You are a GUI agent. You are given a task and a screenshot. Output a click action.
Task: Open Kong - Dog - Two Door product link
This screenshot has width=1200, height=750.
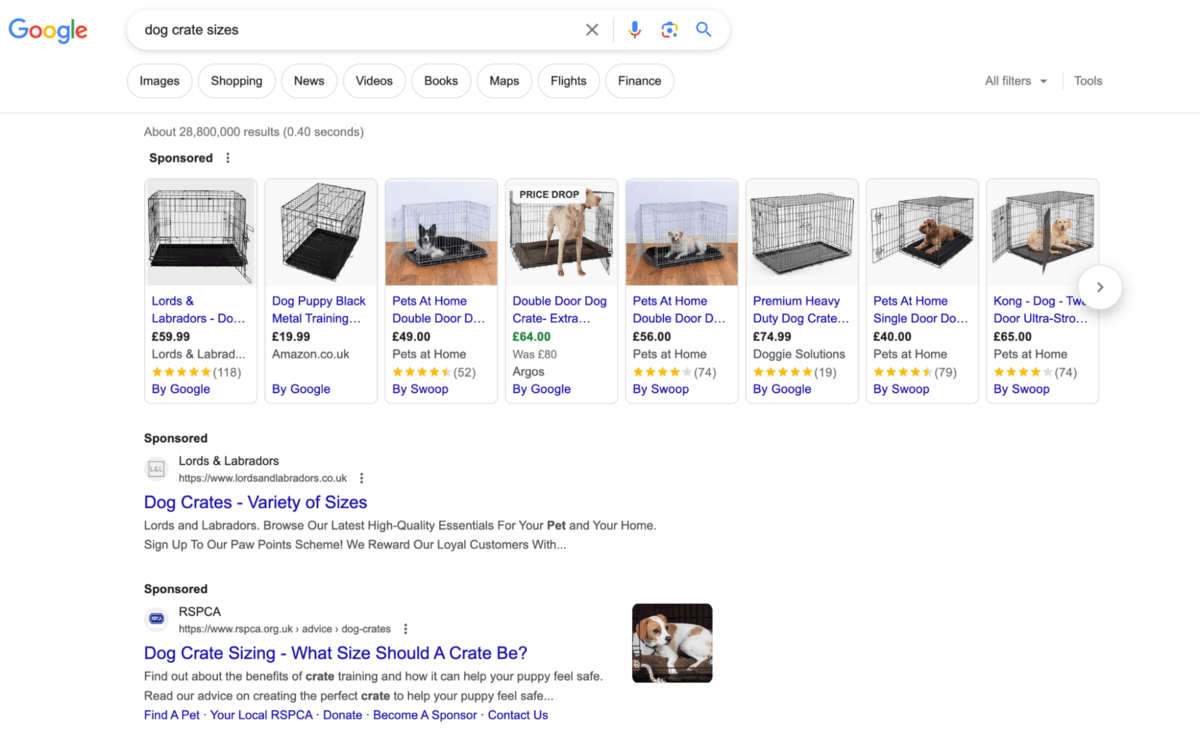pos(1040,310)
